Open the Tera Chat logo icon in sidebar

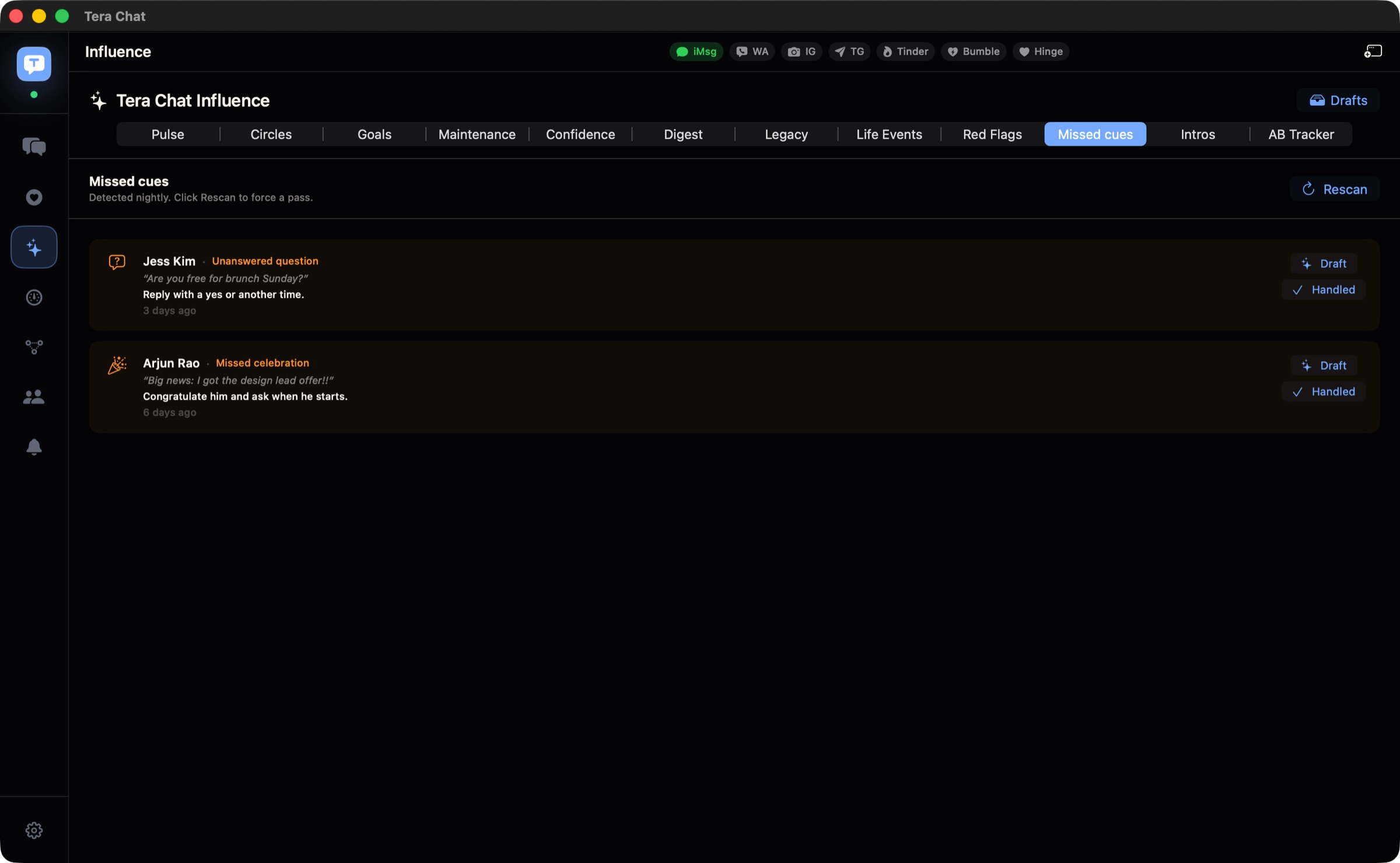[34, 64]
